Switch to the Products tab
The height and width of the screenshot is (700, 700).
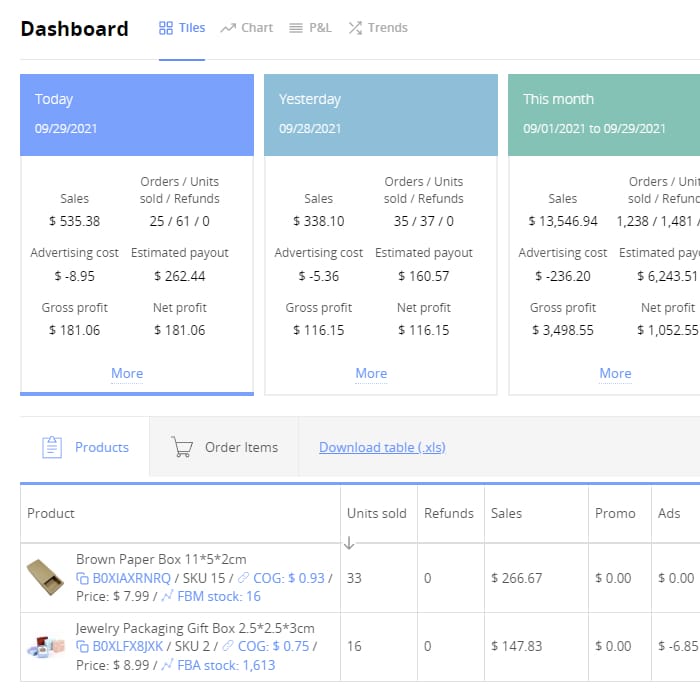(x=85, y=447)
